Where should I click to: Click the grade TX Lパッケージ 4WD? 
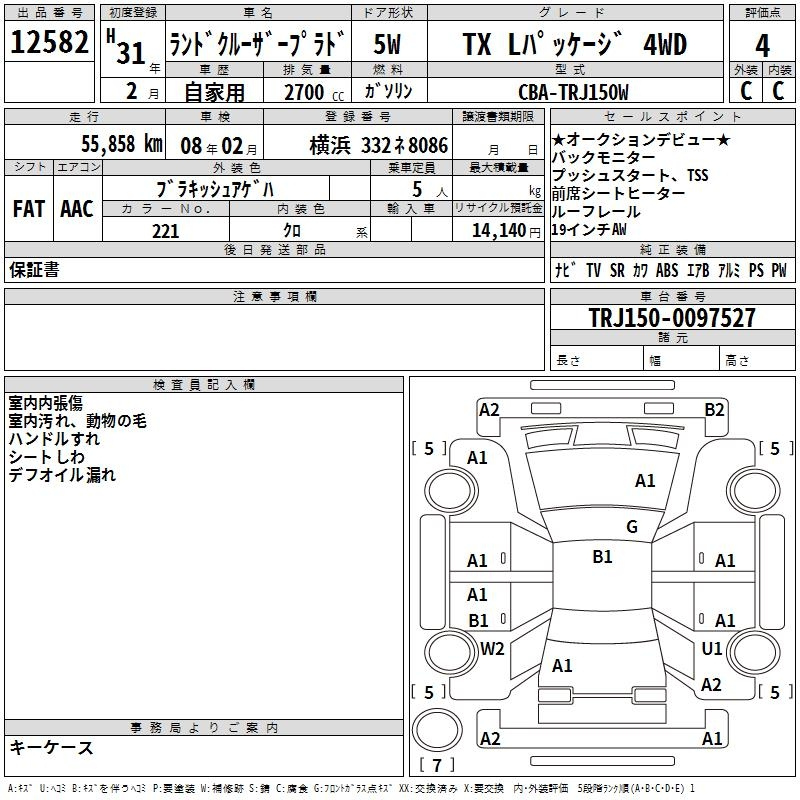575,44
